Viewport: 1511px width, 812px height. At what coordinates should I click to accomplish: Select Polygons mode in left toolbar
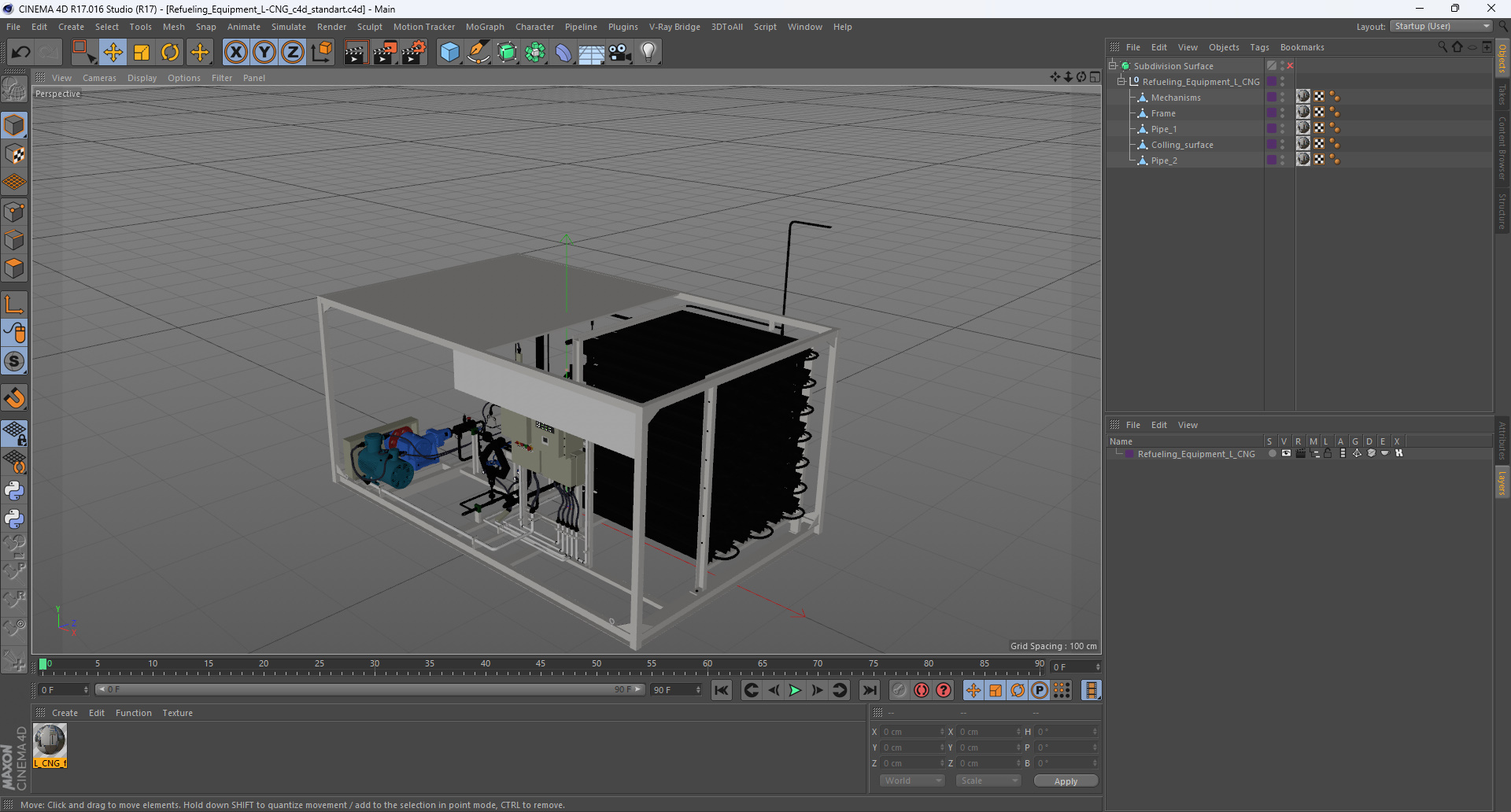click(14, 269)
